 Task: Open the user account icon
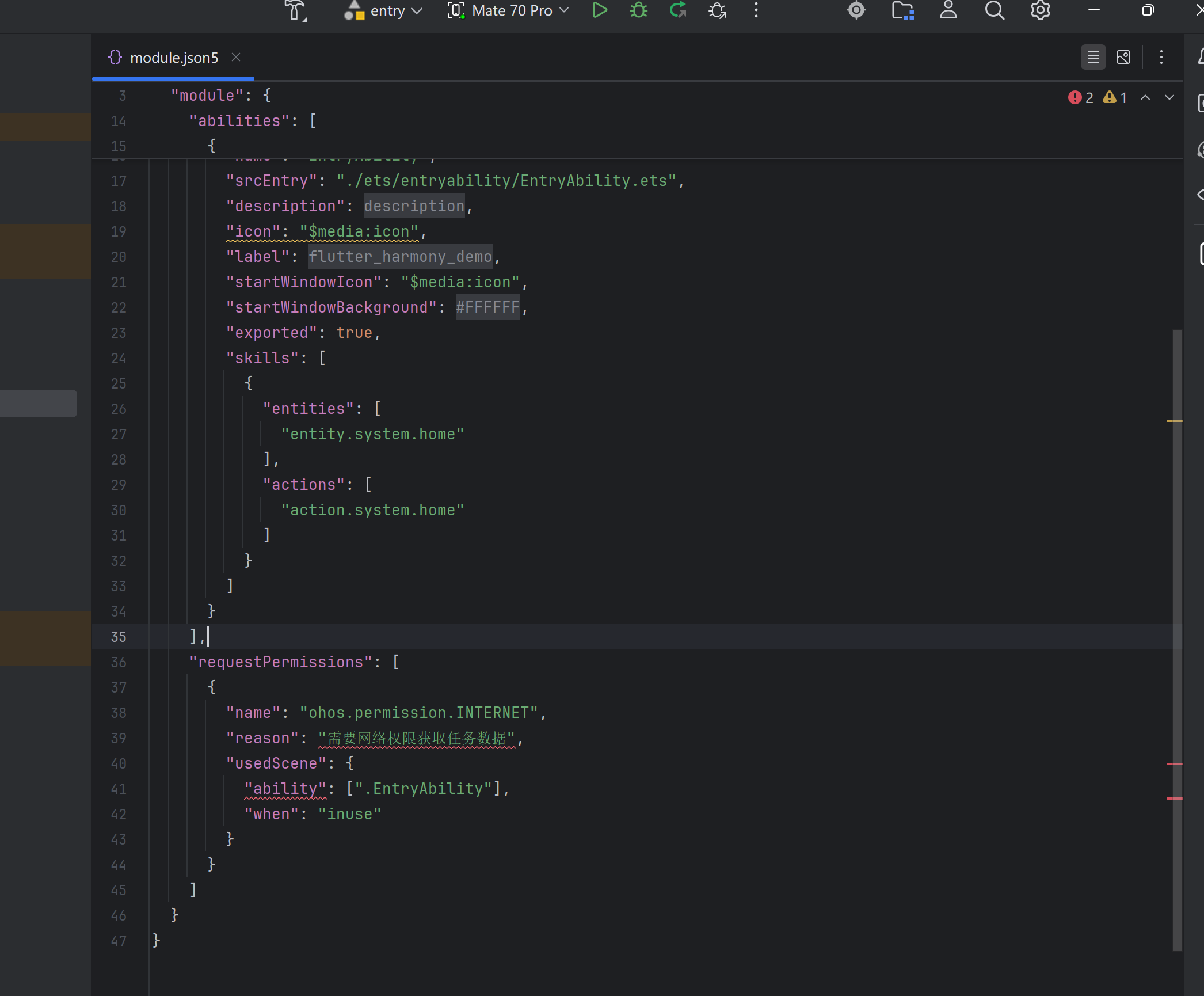(x=948, y=11)
